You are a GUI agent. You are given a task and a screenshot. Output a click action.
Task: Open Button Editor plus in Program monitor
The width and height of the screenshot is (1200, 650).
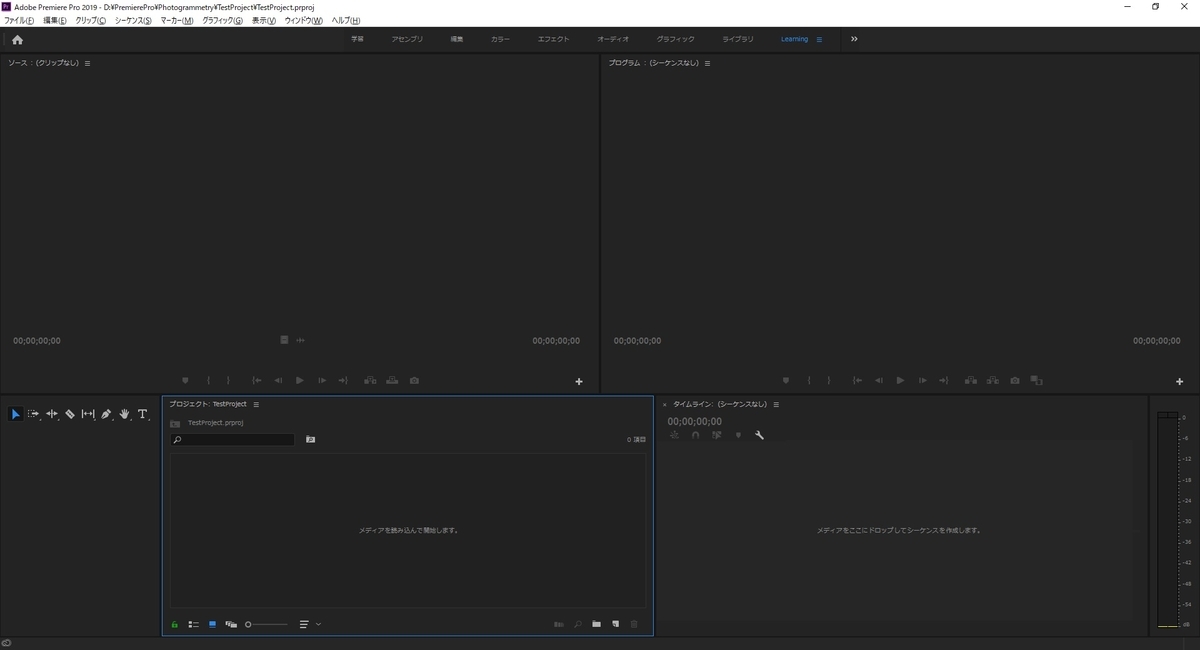point(1180,382)
